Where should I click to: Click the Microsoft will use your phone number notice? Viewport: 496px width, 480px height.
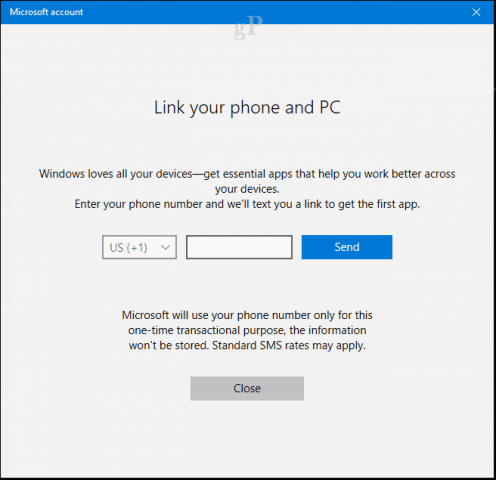click(247, 315)
